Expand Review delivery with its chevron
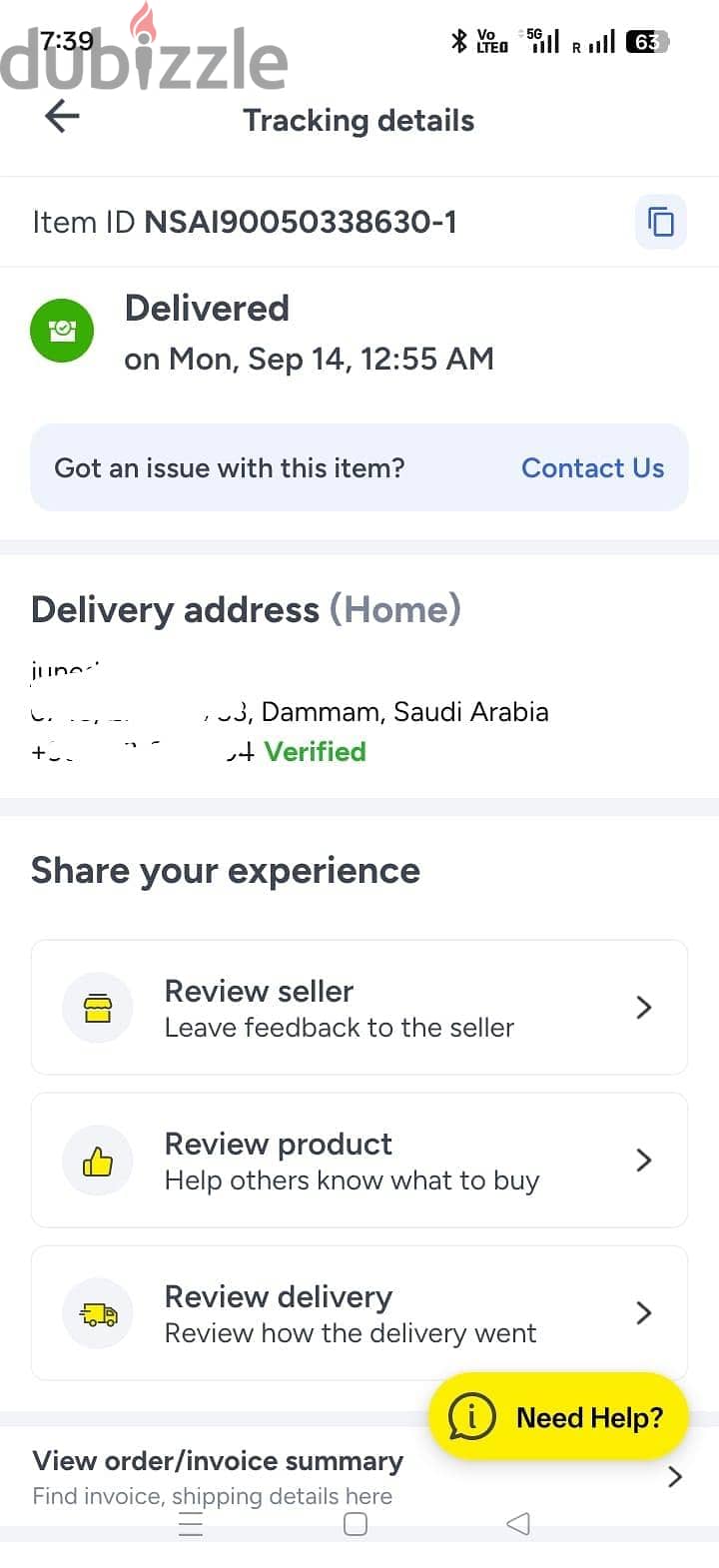719x1568 pixels. 644,1313
